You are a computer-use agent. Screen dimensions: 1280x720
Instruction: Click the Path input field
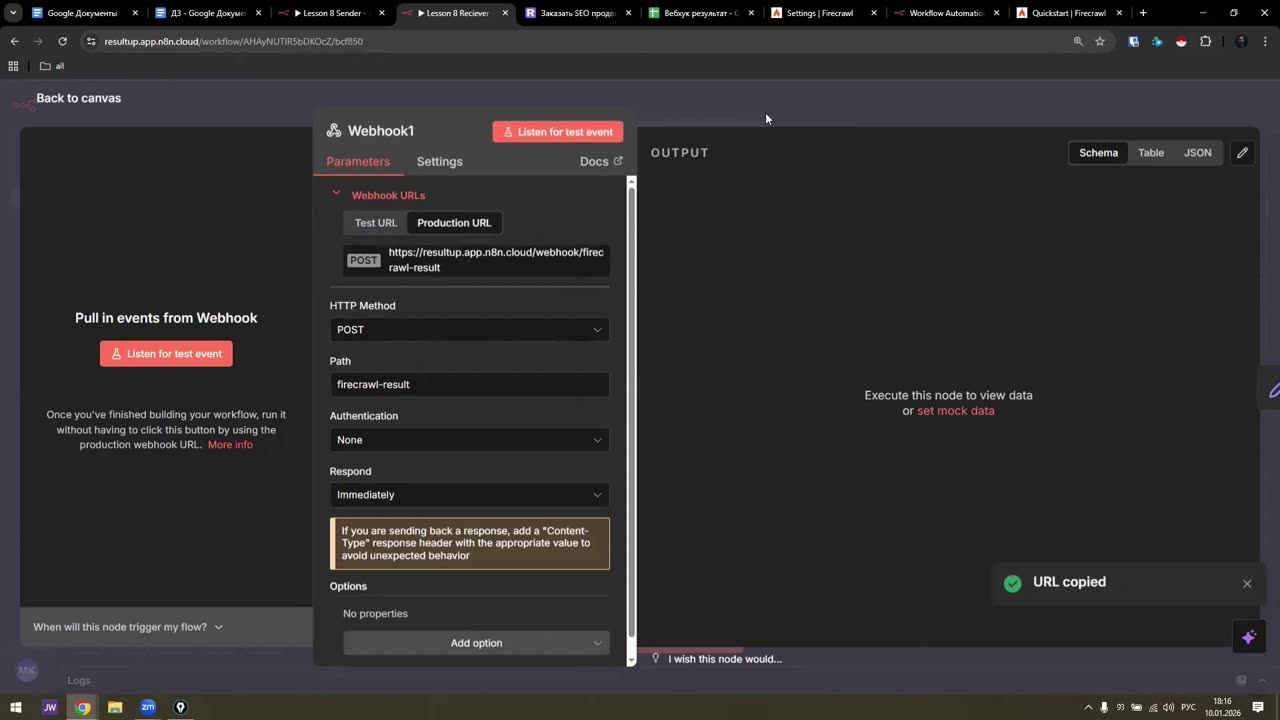469,385
